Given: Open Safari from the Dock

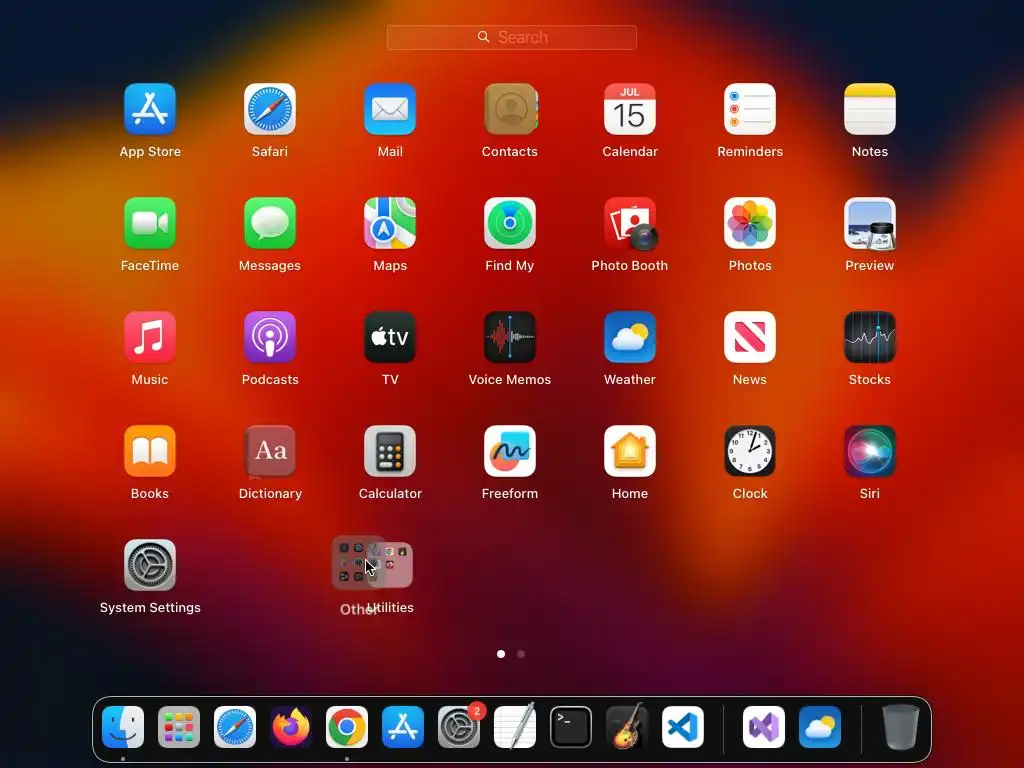Looking at the screenshot, I should (235, 727).
